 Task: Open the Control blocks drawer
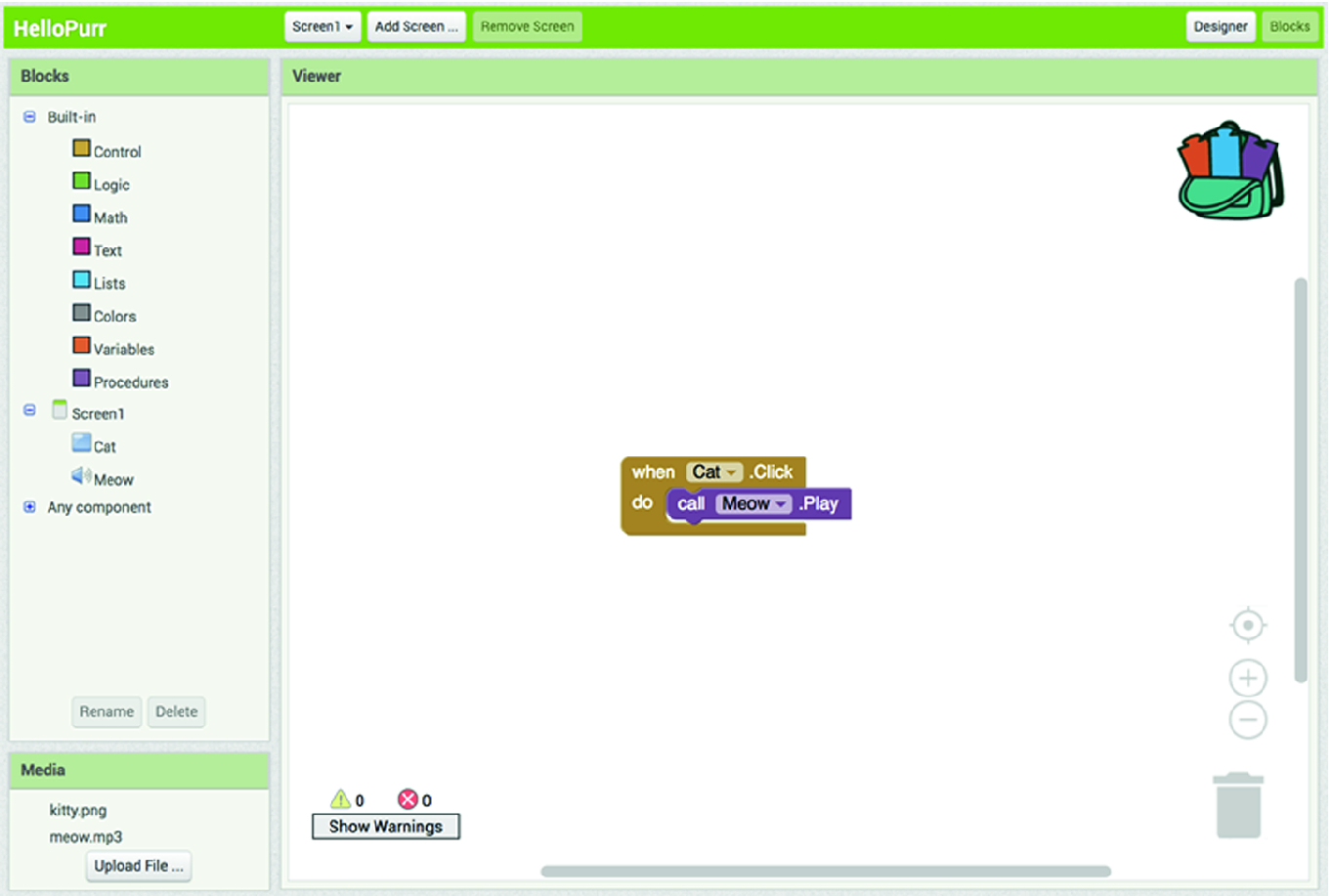(107, 150)
